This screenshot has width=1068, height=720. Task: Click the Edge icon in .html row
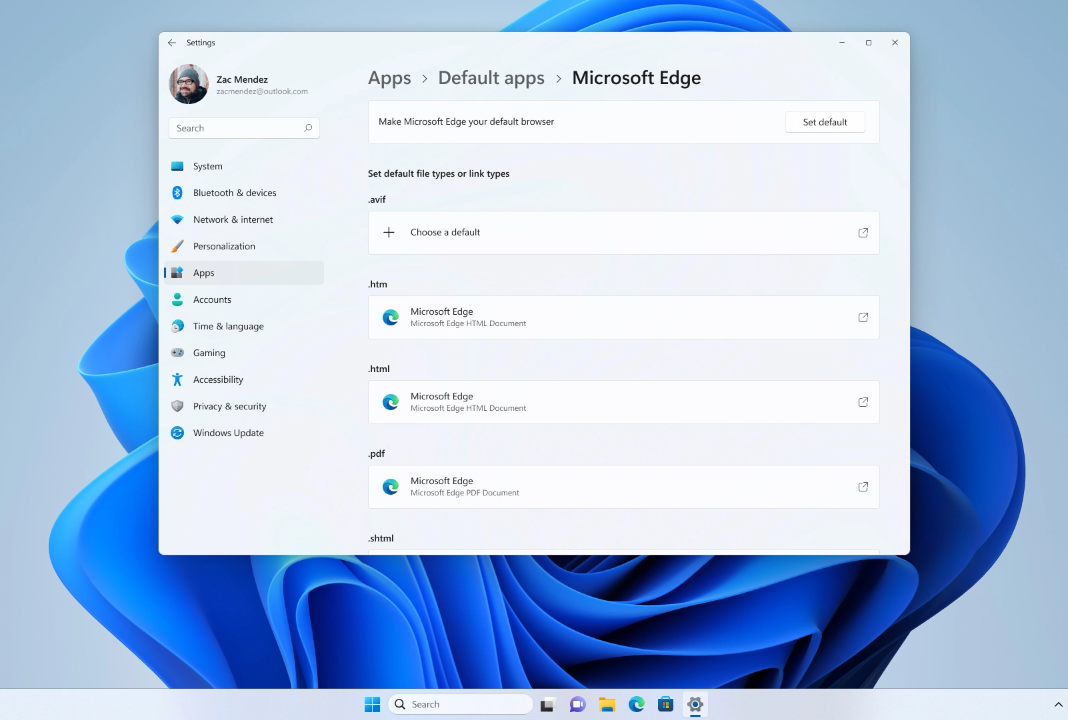390,402
